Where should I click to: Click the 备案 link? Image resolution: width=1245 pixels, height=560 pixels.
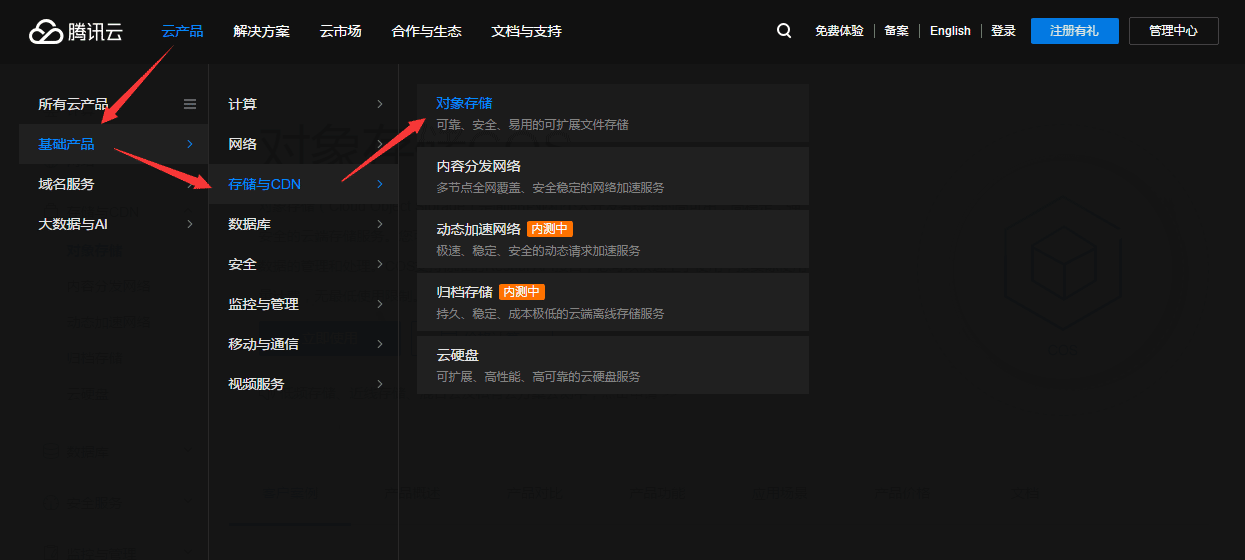(x=897, y=31)
